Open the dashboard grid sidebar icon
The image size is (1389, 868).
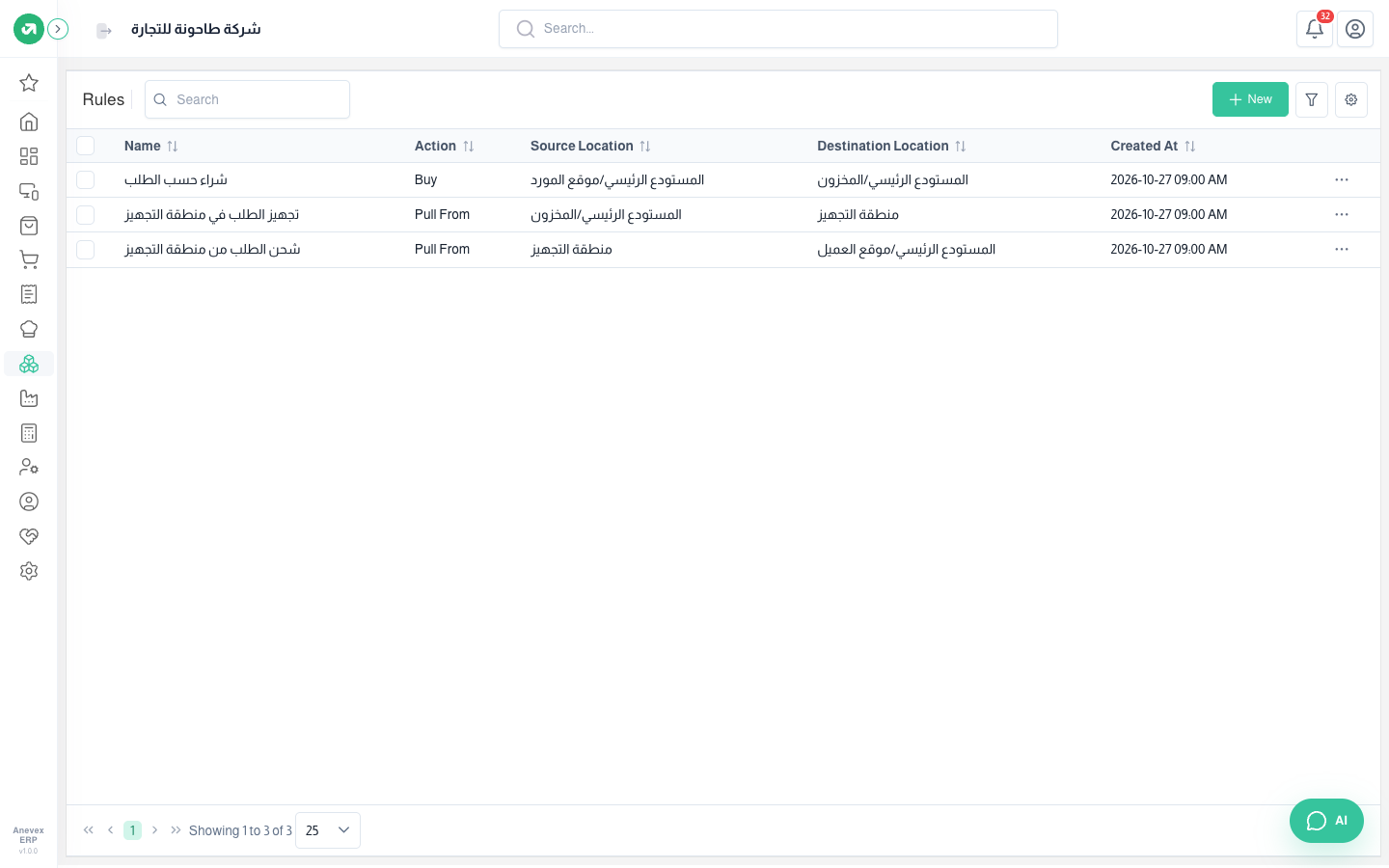pyautogui.click(x=29, y=156)
